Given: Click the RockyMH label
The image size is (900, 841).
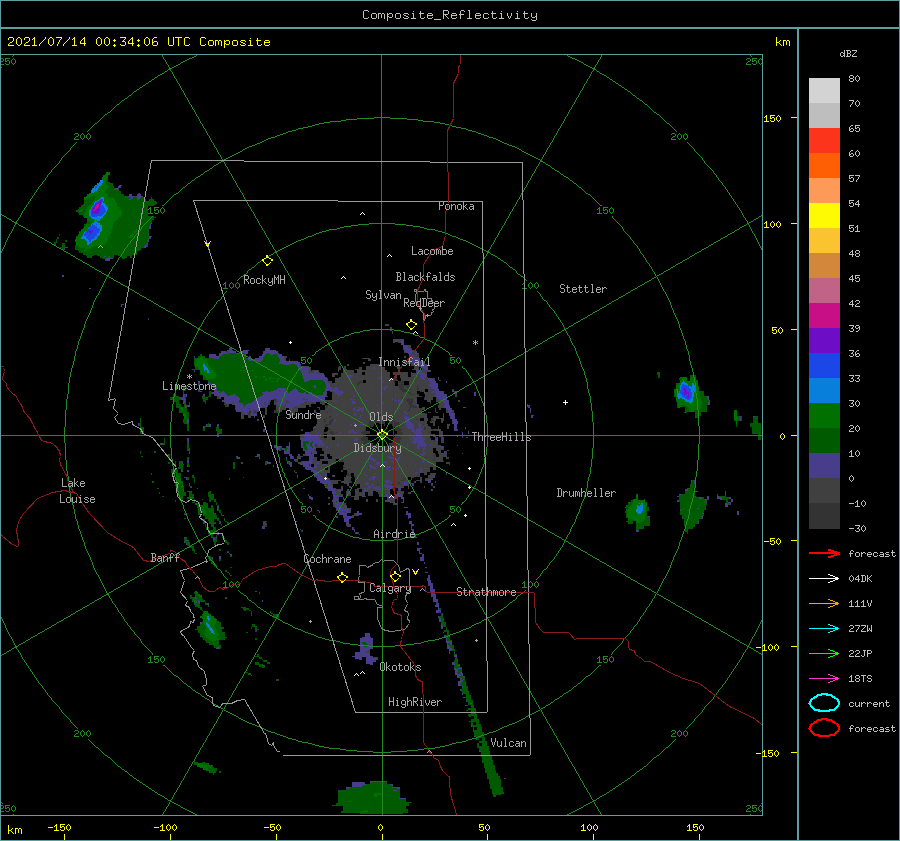Looking at the screenshot, I should pos(264,280).
